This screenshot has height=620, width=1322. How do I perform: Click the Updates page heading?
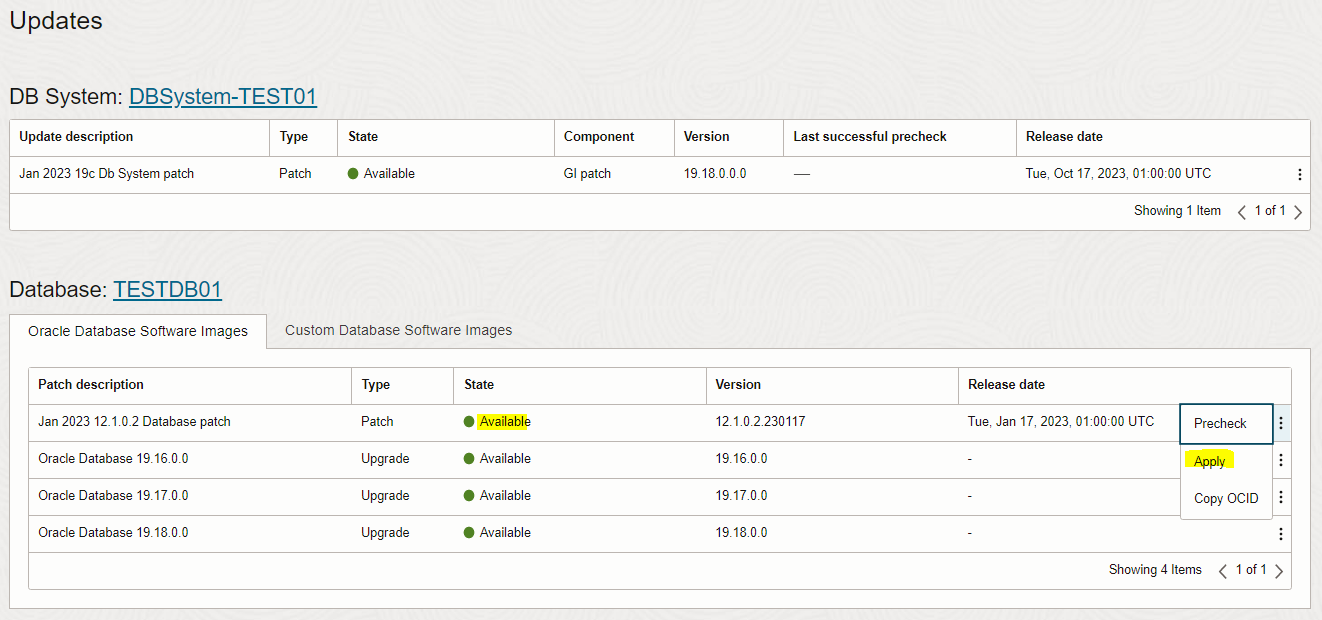point(56,20)
